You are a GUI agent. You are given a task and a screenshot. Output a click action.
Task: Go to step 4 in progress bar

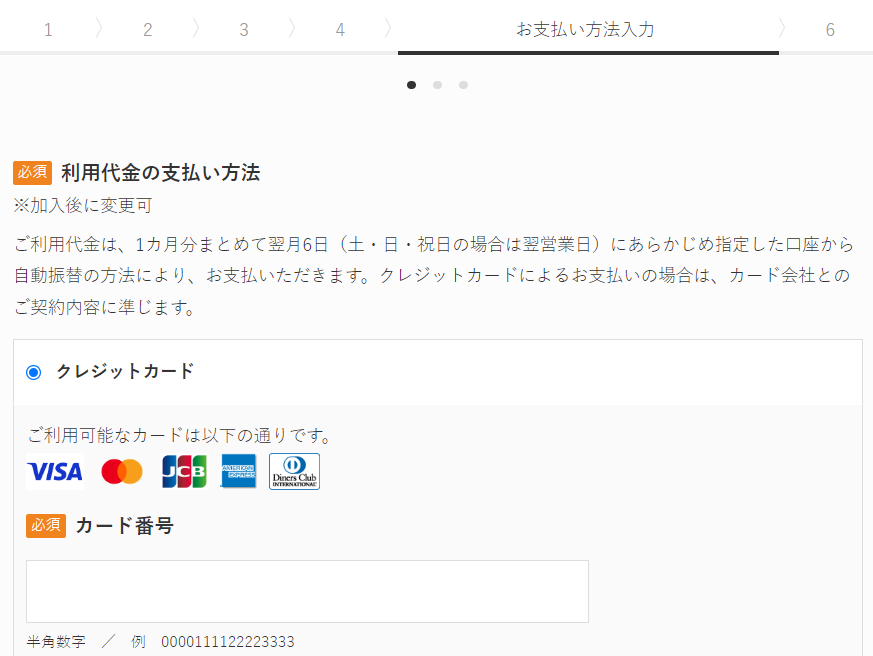[x=340, y=30]
